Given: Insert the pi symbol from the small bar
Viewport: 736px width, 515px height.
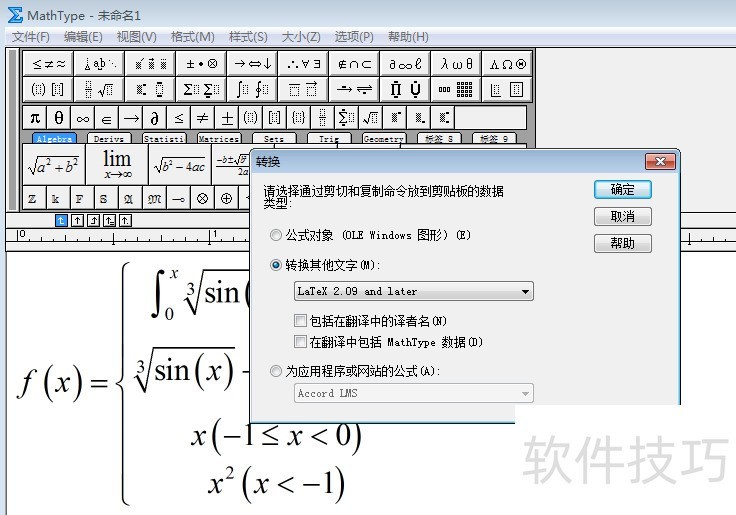Looking at the screenshot, I should coord(35,118).
